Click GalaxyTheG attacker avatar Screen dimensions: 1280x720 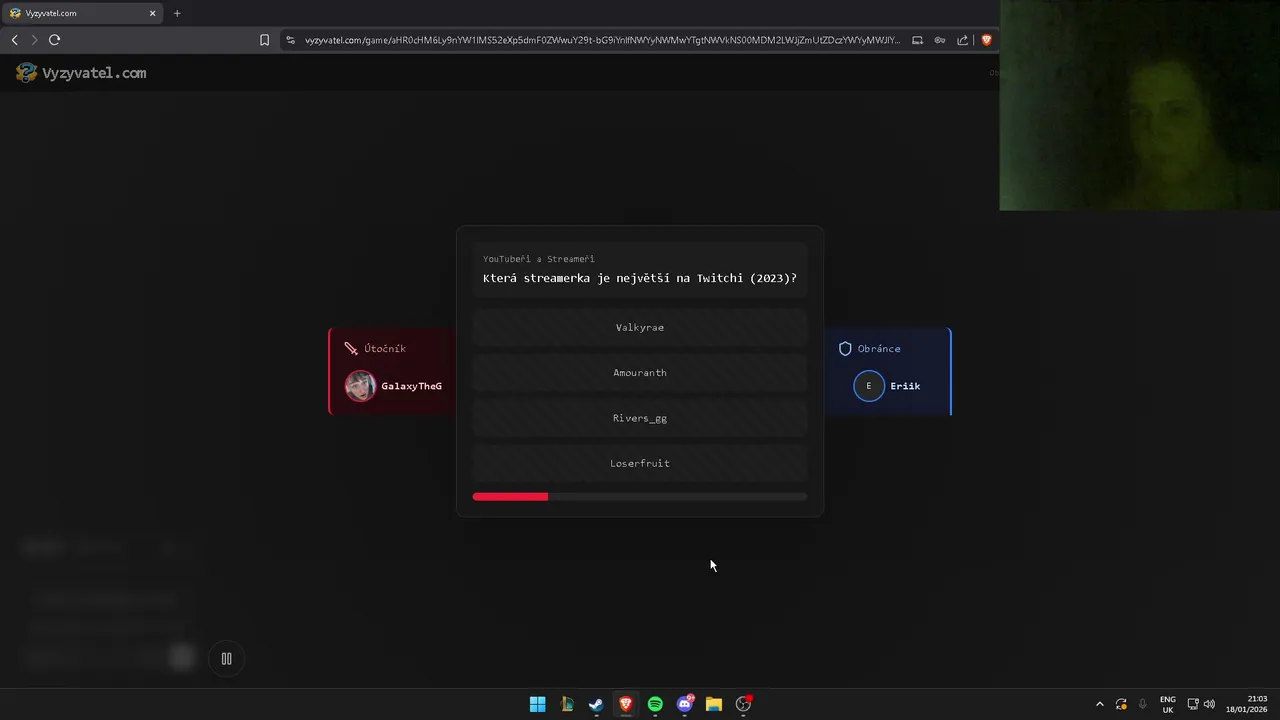(360, 386)
